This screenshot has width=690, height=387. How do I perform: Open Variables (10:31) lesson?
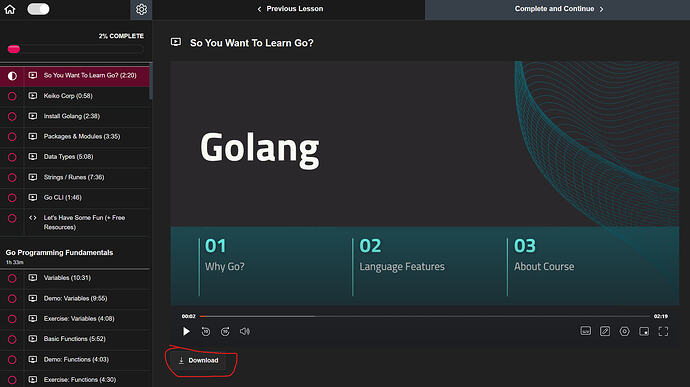(x=75, y=278)
